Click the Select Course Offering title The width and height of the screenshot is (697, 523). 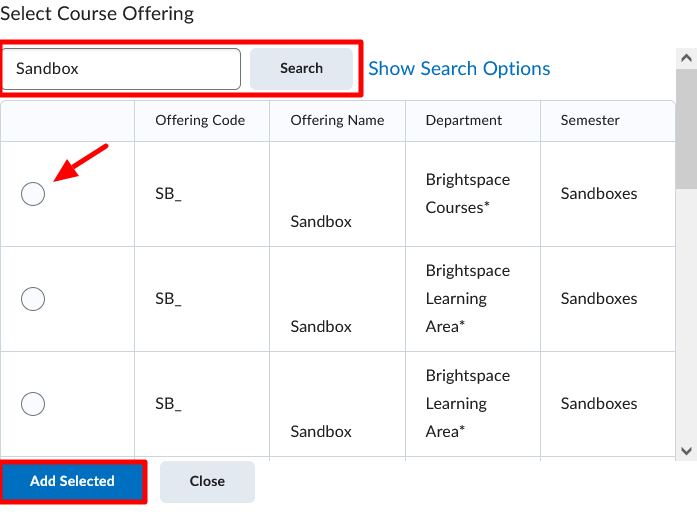[x=97, y=13]
